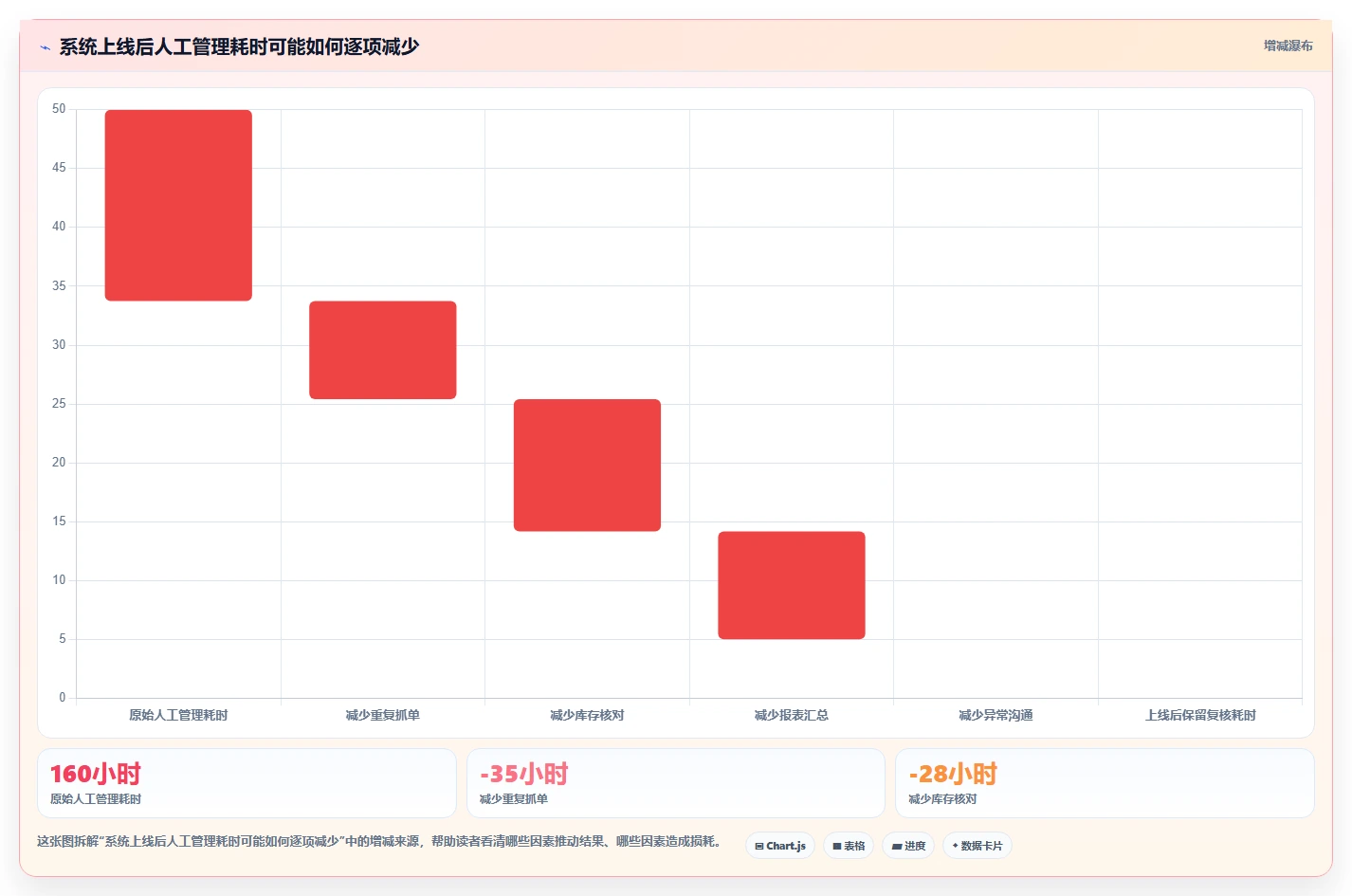Select the 减少重复抓单 waterfall bar
Image resolution: width=1352 pixels, height=896 pixels.
click(x=383, y=350)
